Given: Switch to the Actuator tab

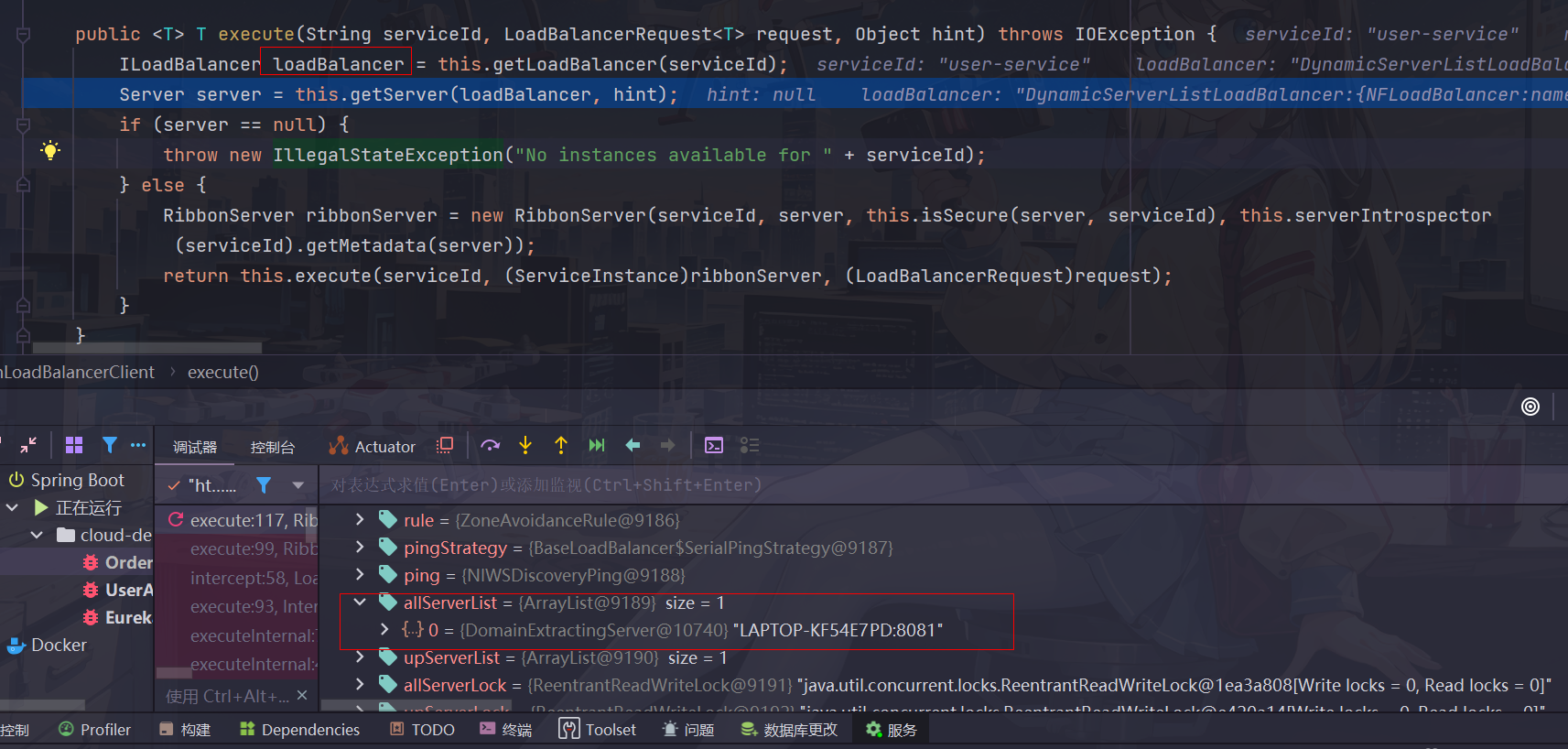Looking at the screenshot, I should [x=373, y=447].
